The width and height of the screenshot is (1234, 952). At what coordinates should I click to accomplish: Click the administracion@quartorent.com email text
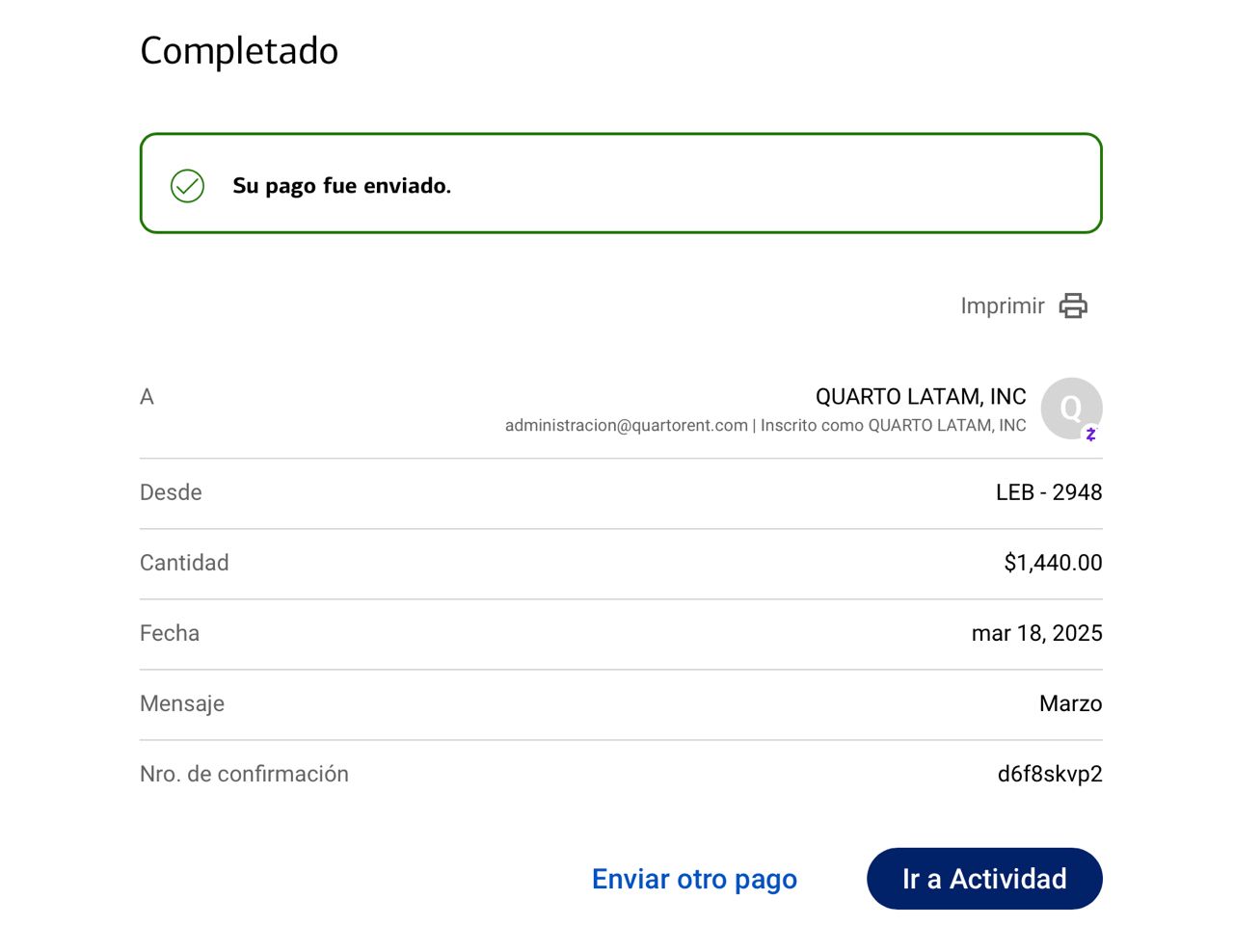click(626, 425)
